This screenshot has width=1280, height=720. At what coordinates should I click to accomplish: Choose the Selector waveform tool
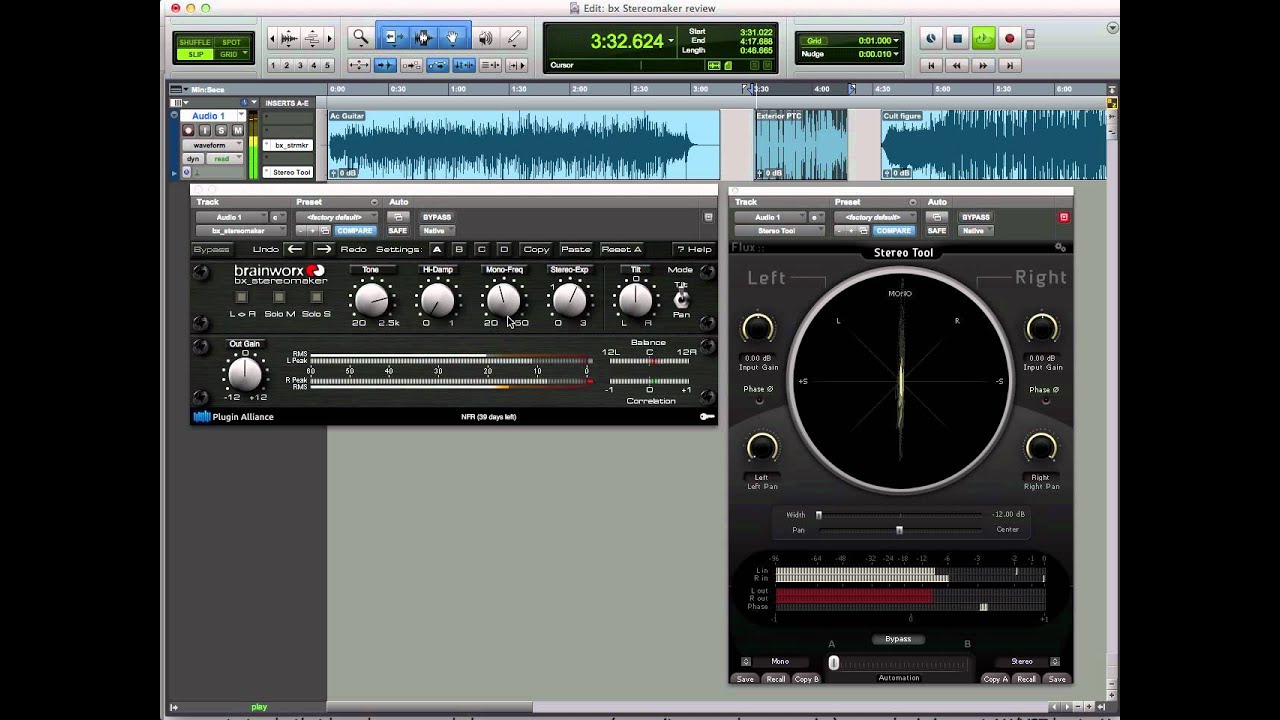coord(423,39)
